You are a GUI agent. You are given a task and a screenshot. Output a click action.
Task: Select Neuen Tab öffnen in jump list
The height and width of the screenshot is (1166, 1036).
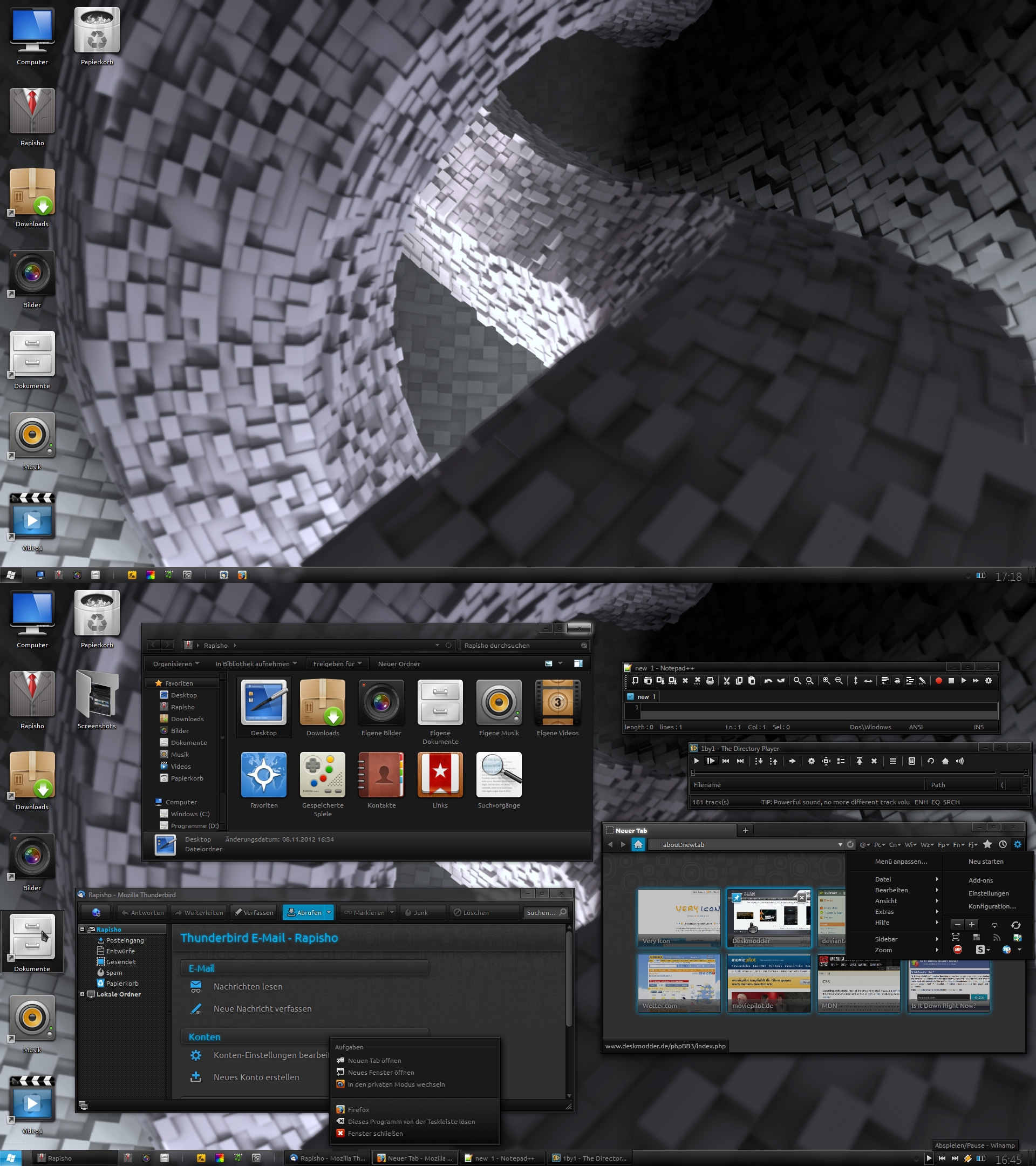[x=374, y=1061]
